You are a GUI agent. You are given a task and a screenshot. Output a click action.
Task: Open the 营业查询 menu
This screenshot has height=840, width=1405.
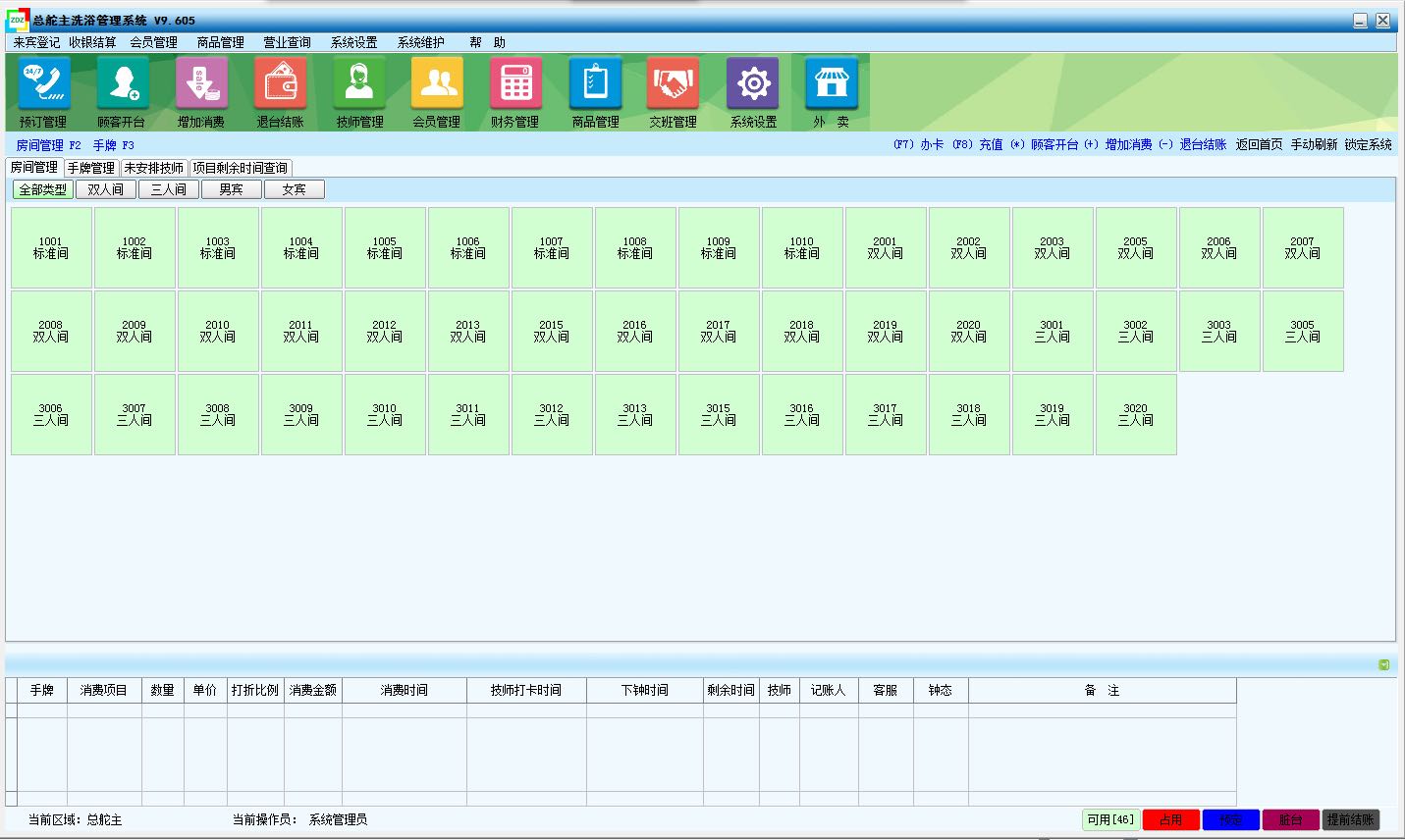(x=287, y=42)
